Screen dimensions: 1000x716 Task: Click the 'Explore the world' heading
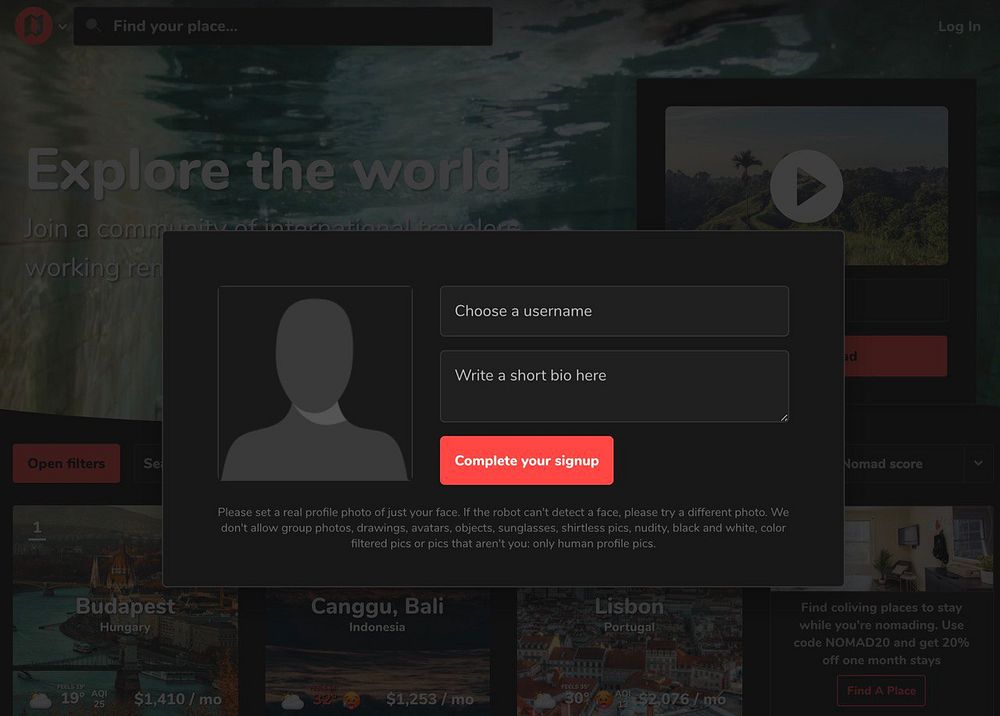pos(268,170)
